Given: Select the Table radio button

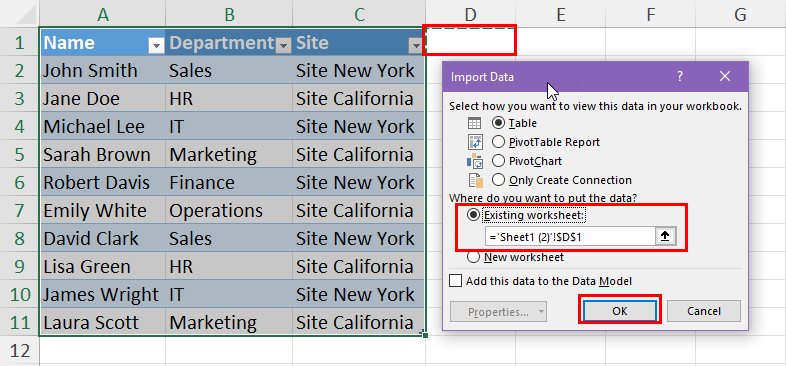Looking at the screenshot, I should tap(498, 123).
